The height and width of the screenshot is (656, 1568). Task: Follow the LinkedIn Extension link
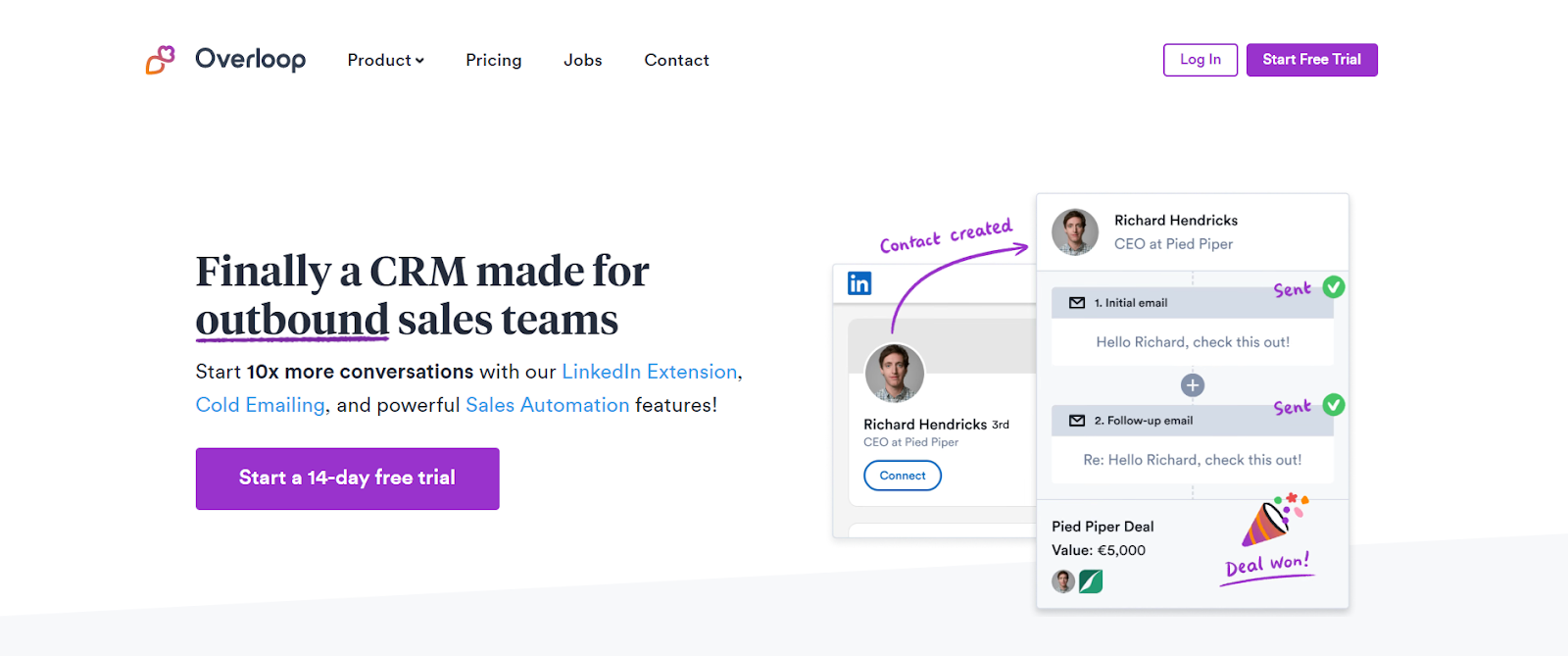(x=650, y=372)
